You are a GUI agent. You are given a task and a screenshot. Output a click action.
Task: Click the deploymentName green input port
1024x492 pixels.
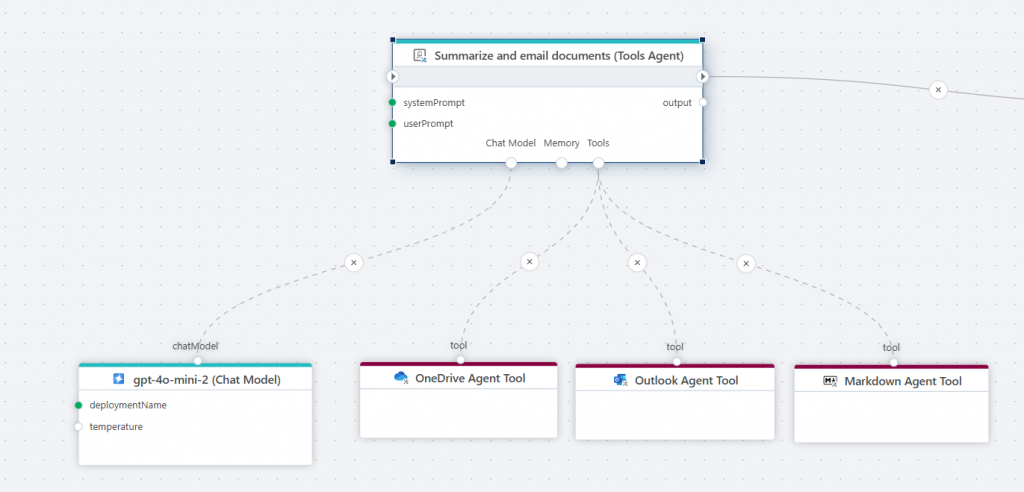[78, 405]
